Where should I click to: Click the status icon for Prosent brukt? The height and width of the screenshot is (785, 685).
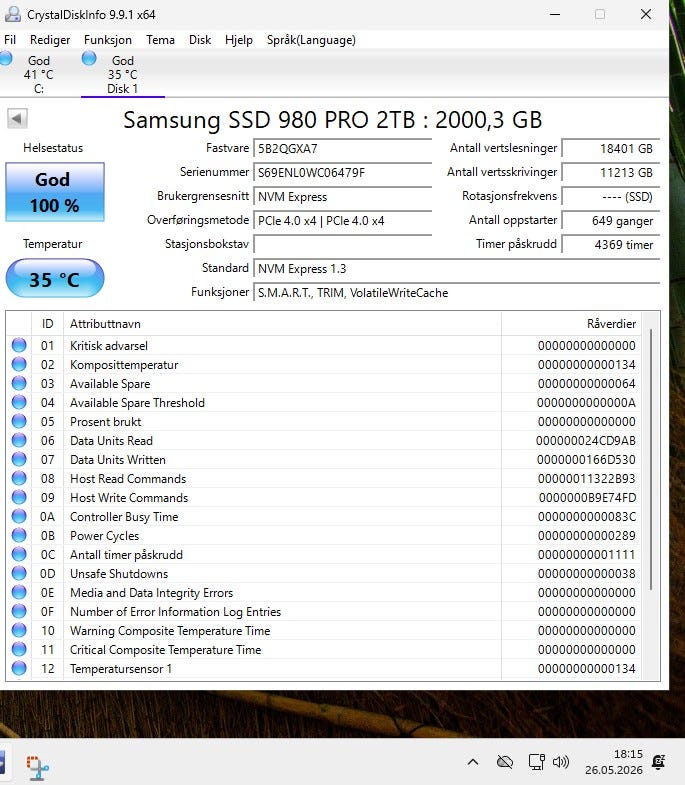(x=19, y=421)
